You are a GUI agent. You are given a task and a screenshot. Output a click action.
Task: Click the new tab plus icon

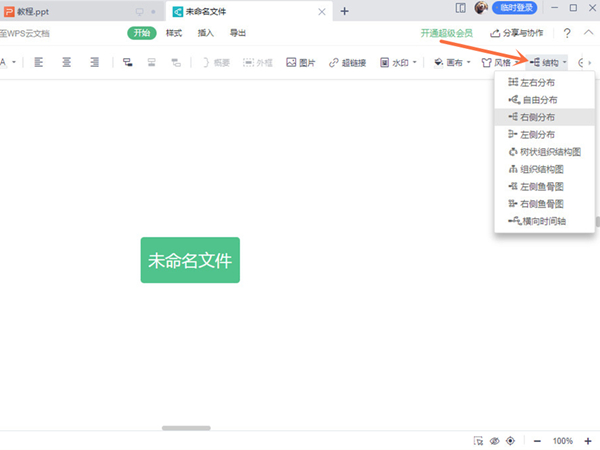pos(344,11)
